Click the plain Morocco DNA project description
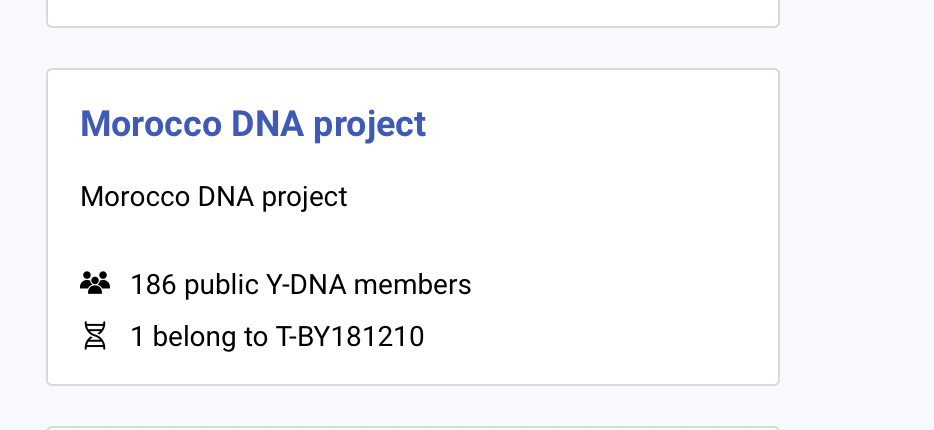Viewport: 934px width, 430px height. pos(213,196)
